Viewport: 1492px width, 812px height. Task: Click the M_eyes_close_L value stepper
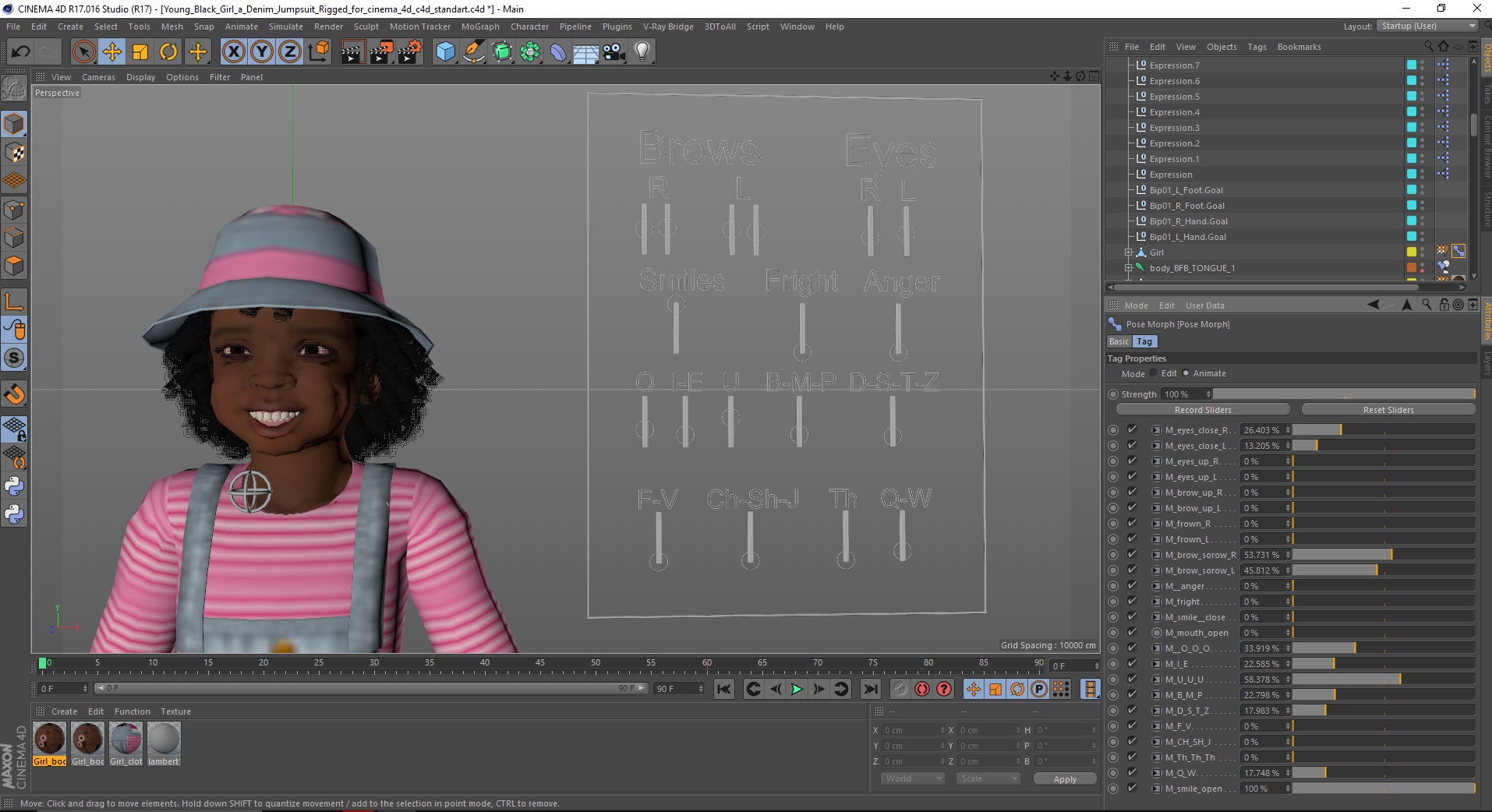click(1288, 446)
